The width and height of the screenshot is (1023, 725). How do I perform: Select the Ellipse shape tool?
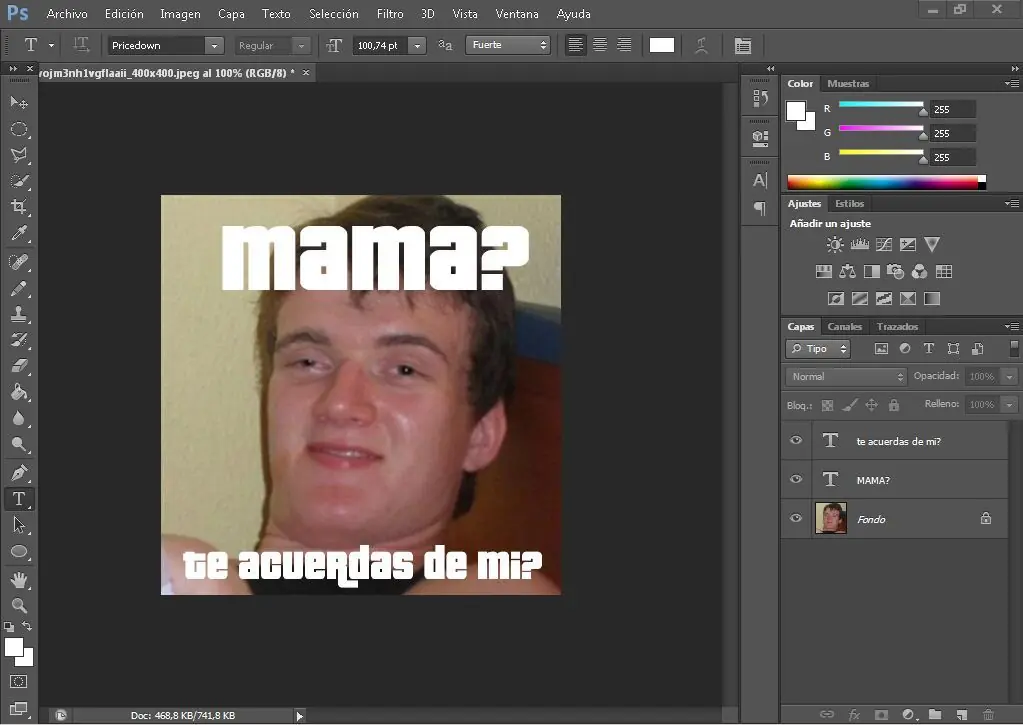(x=19, y=551)
